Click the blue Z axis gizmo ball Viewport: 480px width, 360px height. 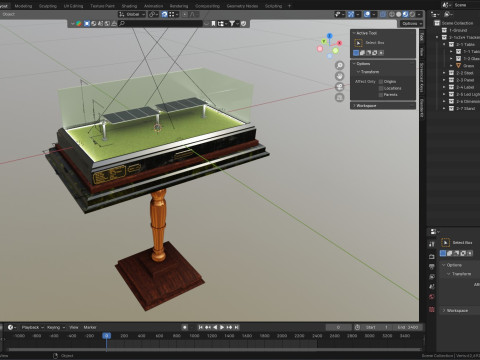(x=330, y=36)
